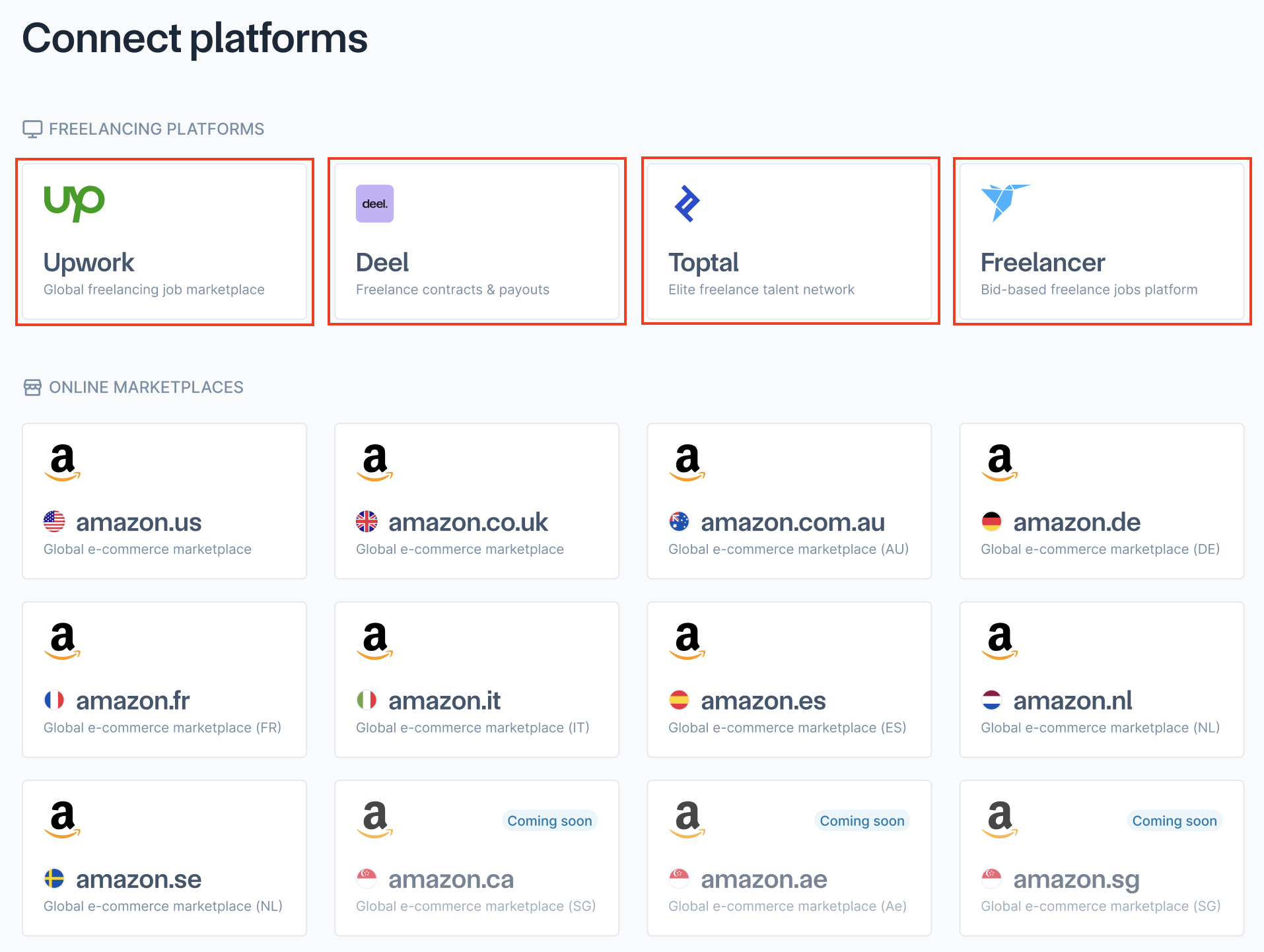Click the Italian flag on amazon.it card
The width and height of the screenshot is (1264, 952).
tap(367, 700)
